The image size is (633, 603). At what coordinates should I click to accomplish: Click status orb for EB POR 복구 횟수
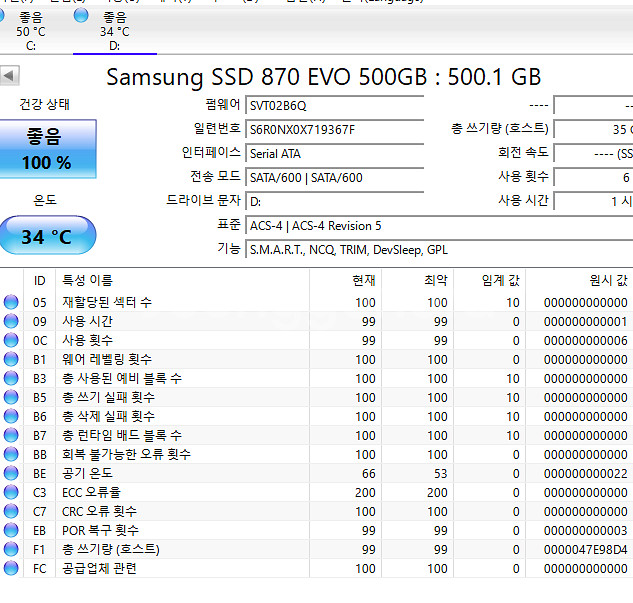point(11,530)
